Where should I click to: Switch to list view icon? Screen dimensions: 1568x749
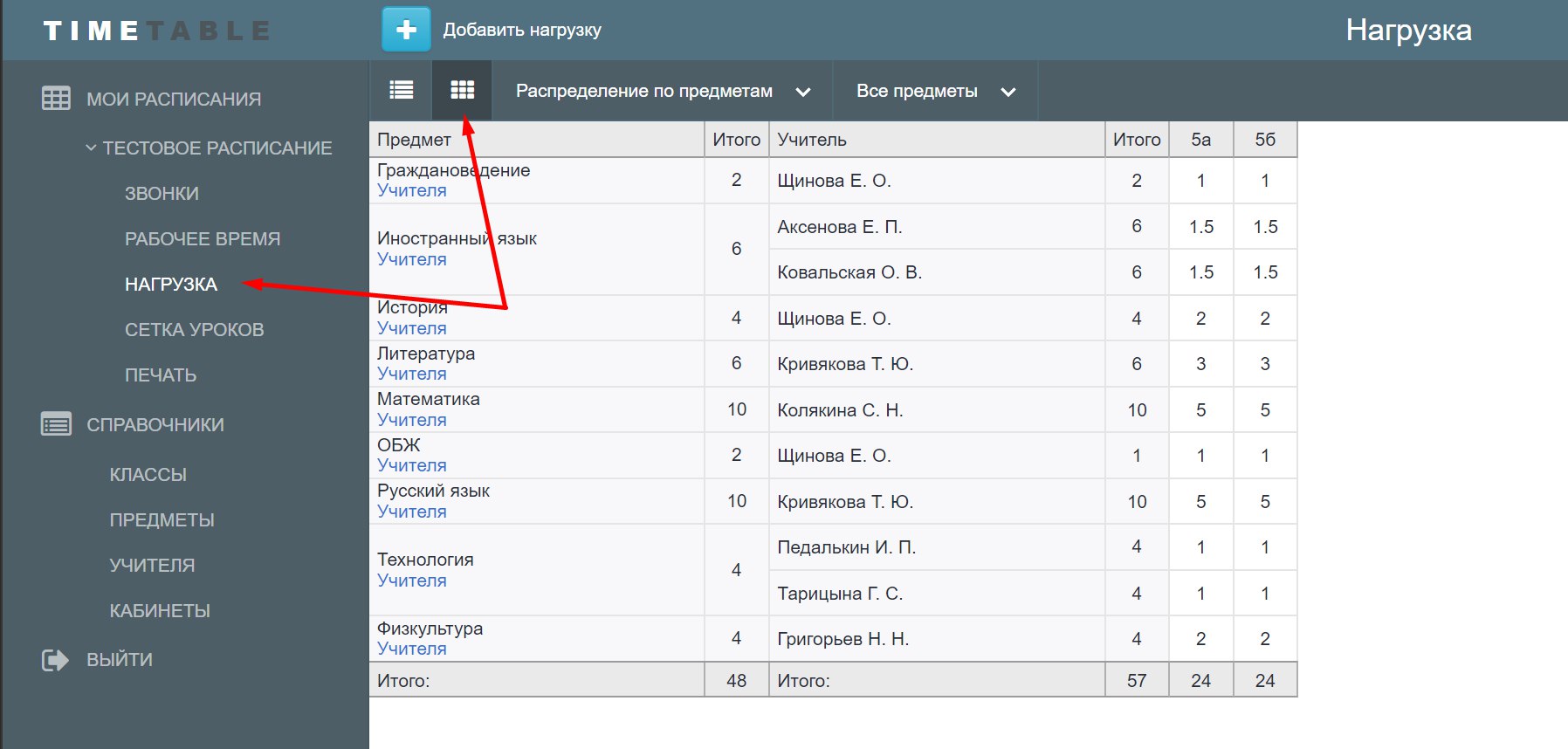pos(402,90)
